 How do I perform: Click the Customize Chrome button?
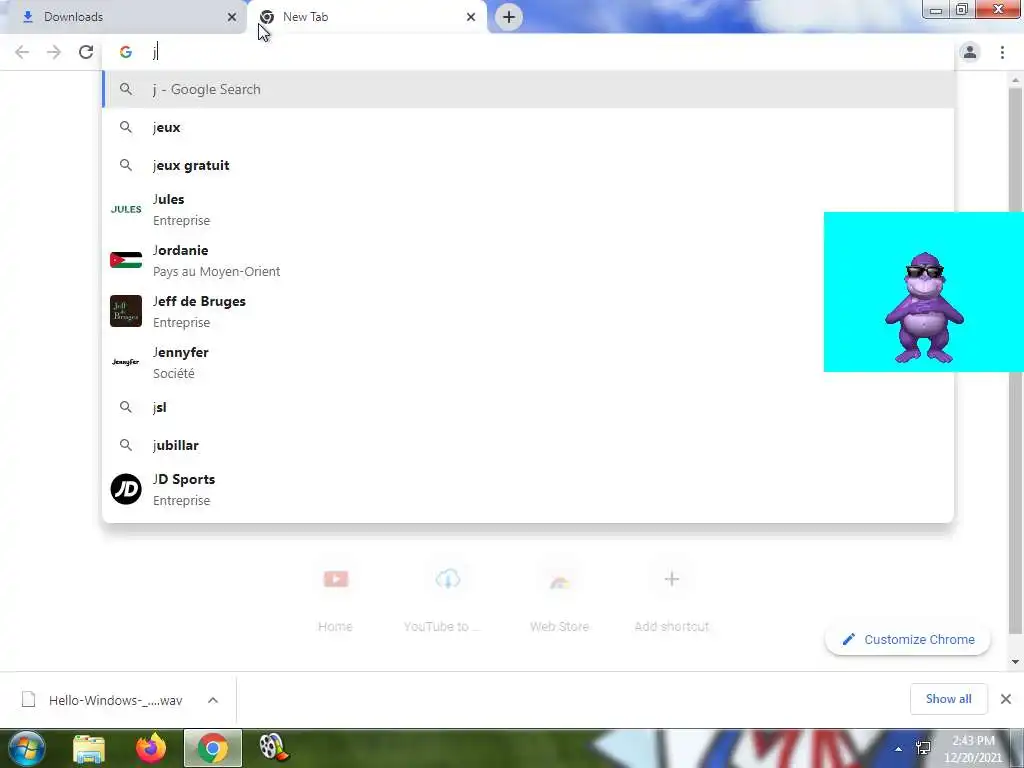(x=908, y=639)
